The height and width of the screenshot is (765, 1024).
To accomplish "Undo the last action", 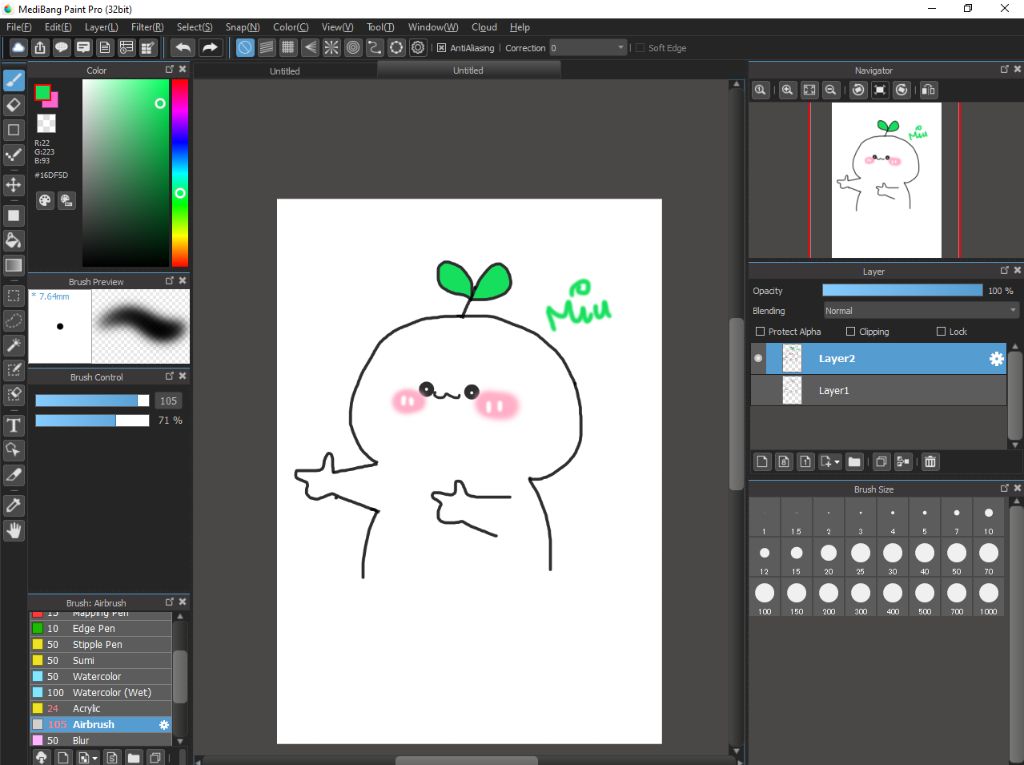I will [x=183, y=48].
